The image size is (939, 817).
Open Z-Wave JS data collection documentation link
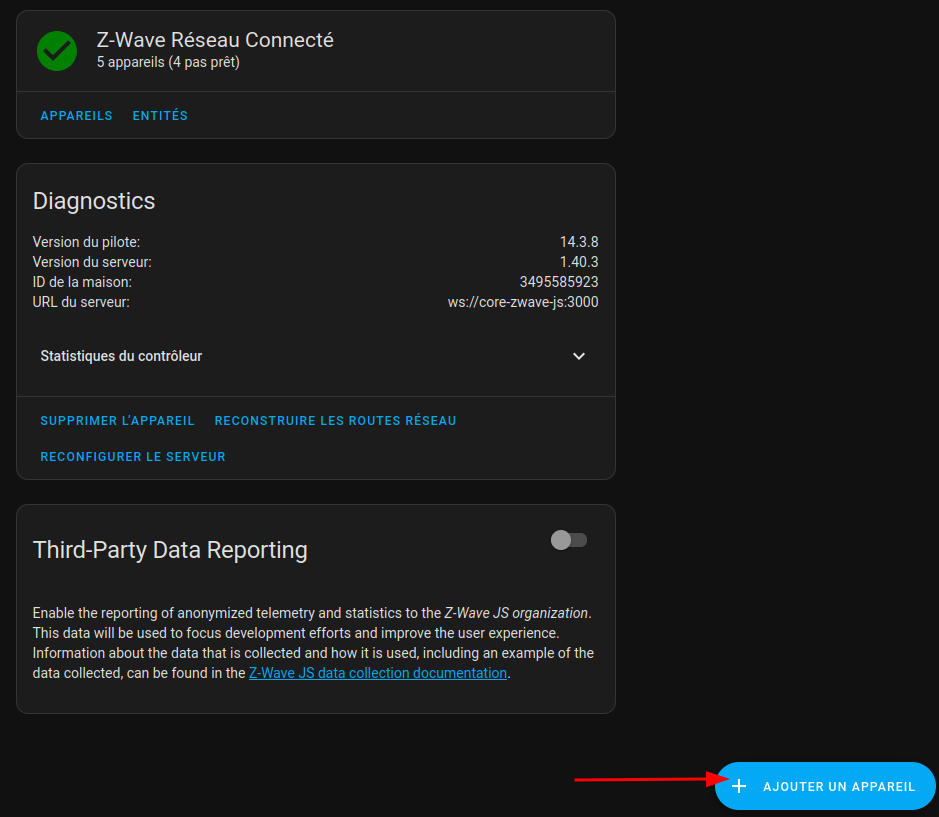(378, 673)
